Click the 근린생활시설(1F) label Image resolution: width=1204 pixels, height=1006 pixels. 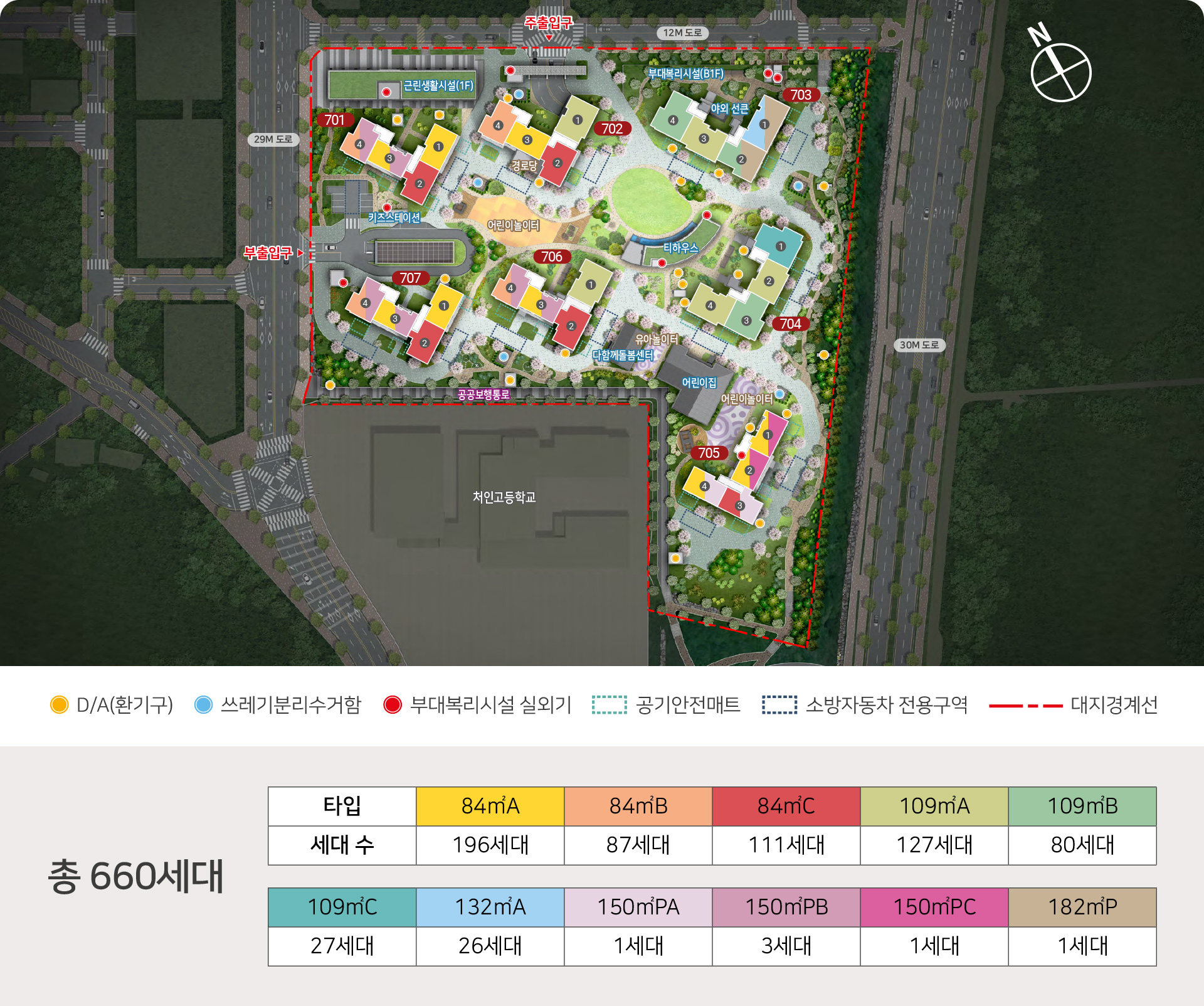coord(438,86)
